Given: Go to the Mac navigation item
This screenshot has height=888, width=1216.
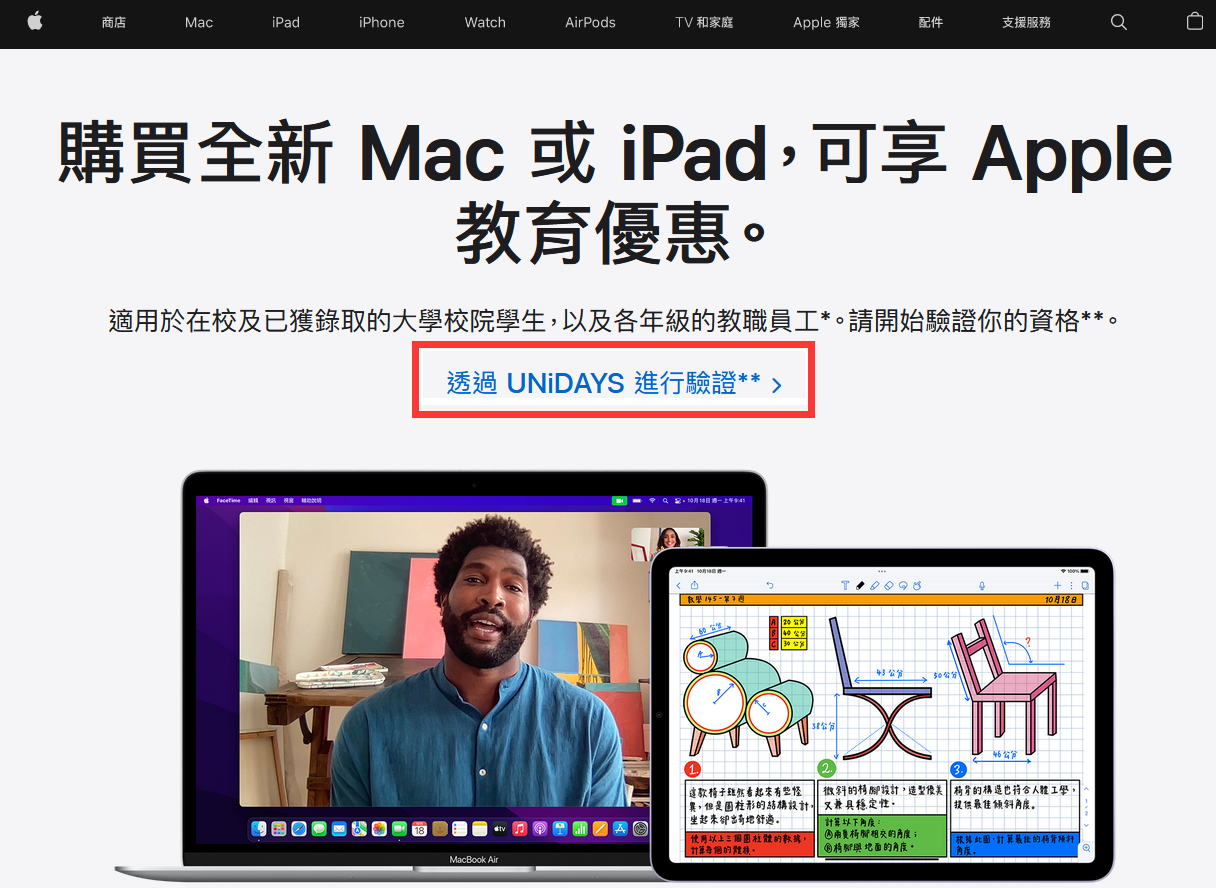Looking at the screenshot, I should tap(199, 22).
